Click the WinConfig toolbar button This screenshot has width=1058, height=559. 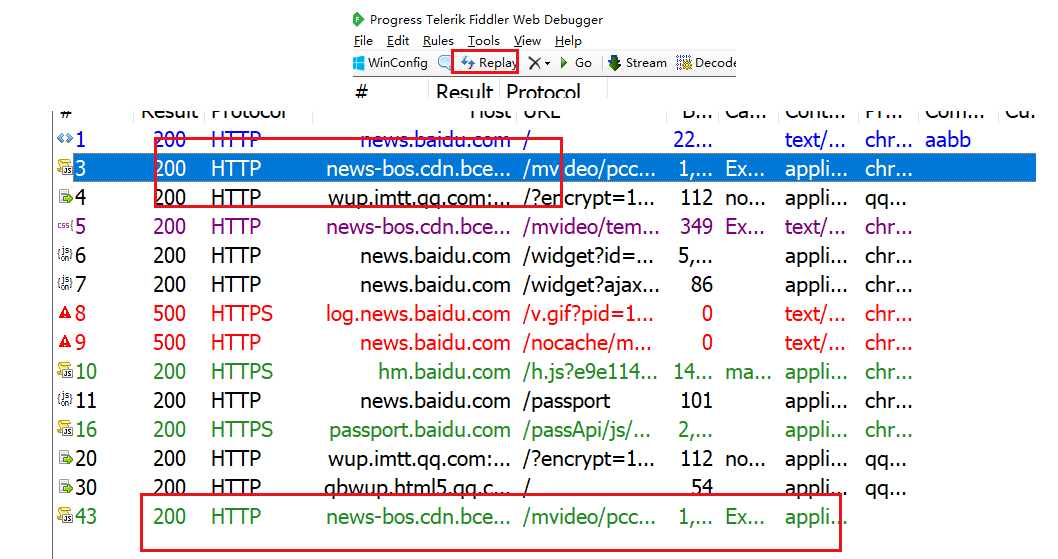click(x=390, y=63)
